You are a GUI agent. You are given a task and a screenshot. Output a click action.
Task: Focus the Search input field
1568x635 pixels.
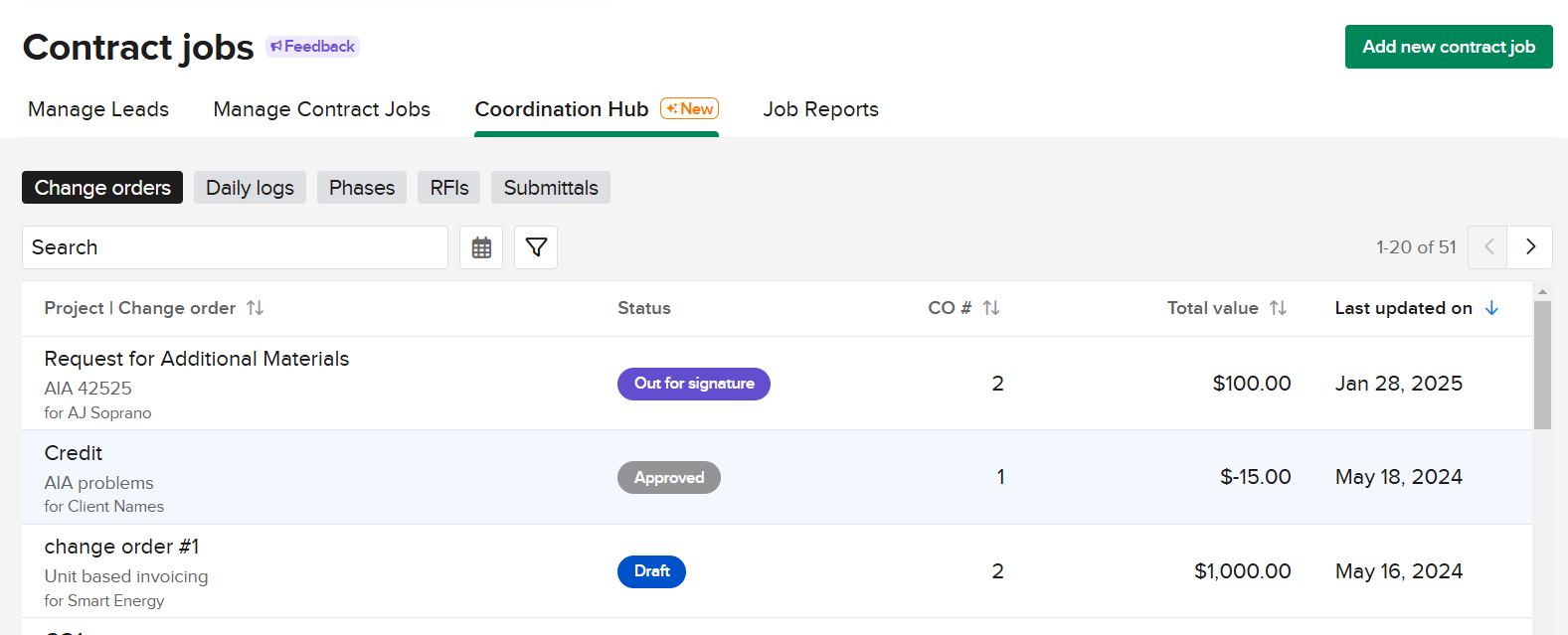[235, 247]
